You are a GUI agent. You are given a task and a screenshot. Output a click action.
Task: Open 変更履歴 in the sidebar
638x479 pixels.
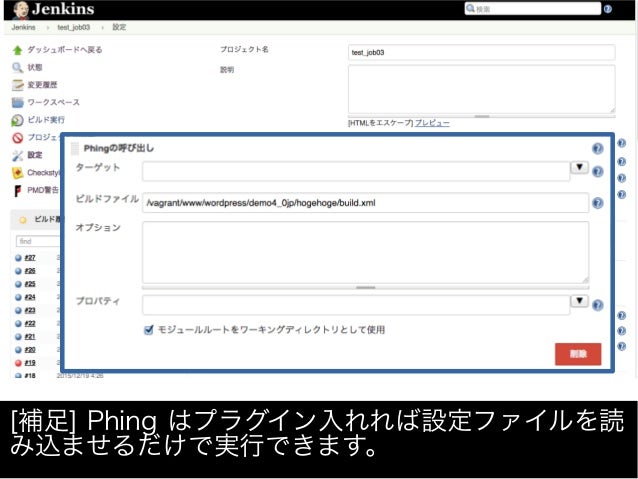click(x=42, y=85)
